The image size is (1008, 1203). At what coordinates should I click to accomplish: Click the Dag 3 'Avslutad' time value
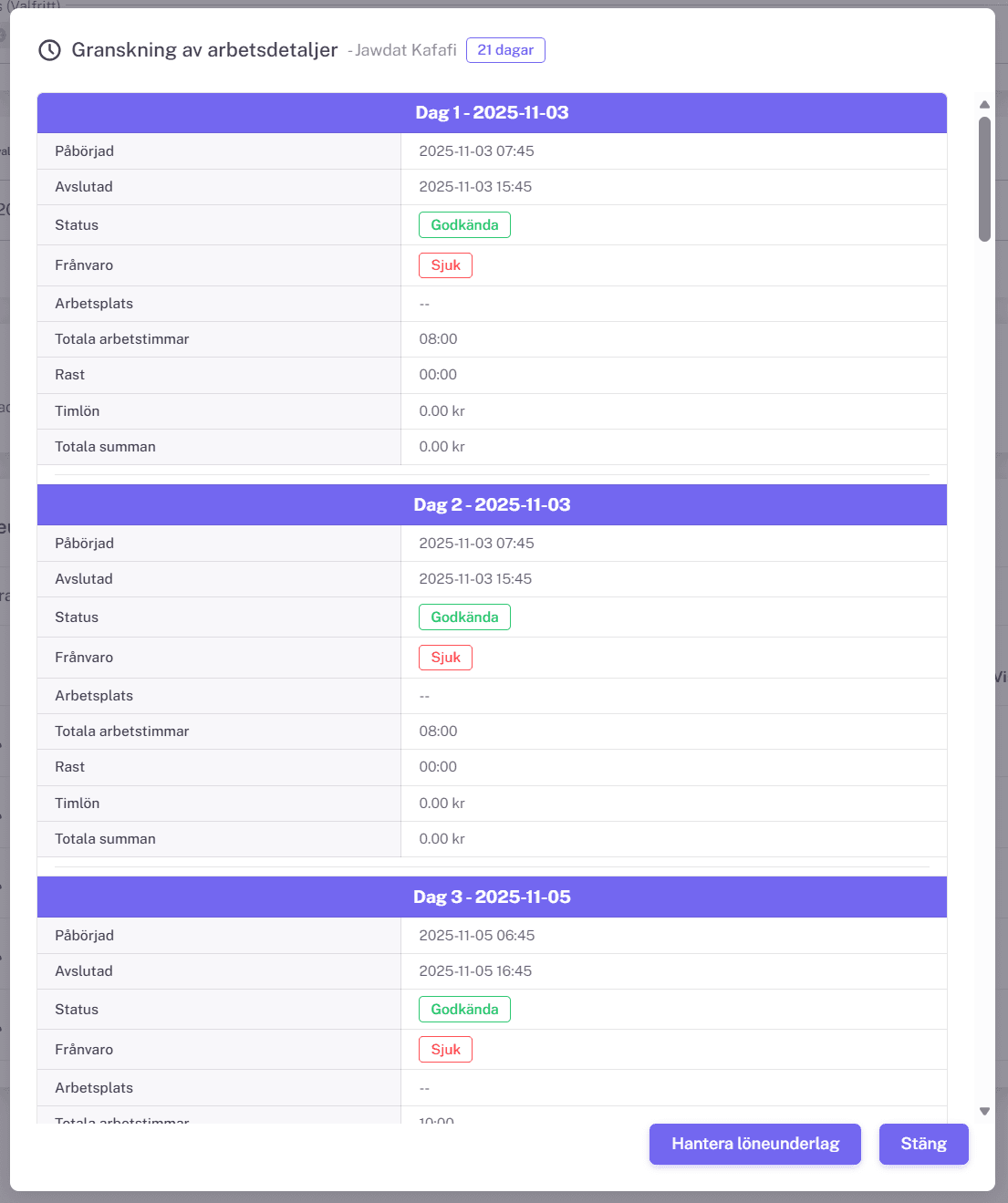pyautogui.click(x=475, y=971)
